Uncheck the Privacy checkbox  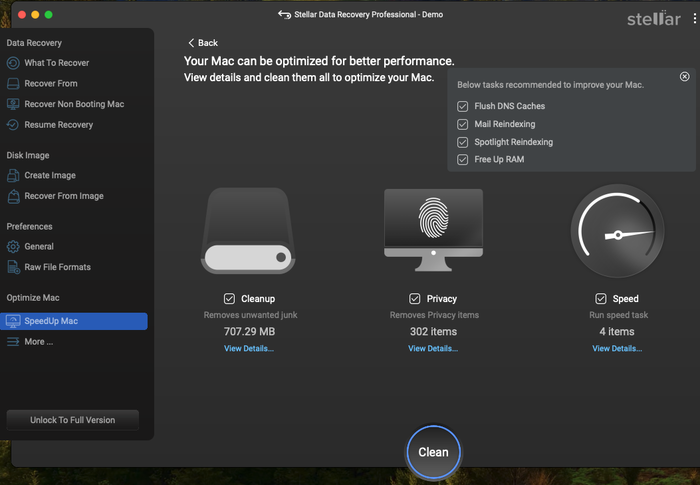click(x=415, y=299)
